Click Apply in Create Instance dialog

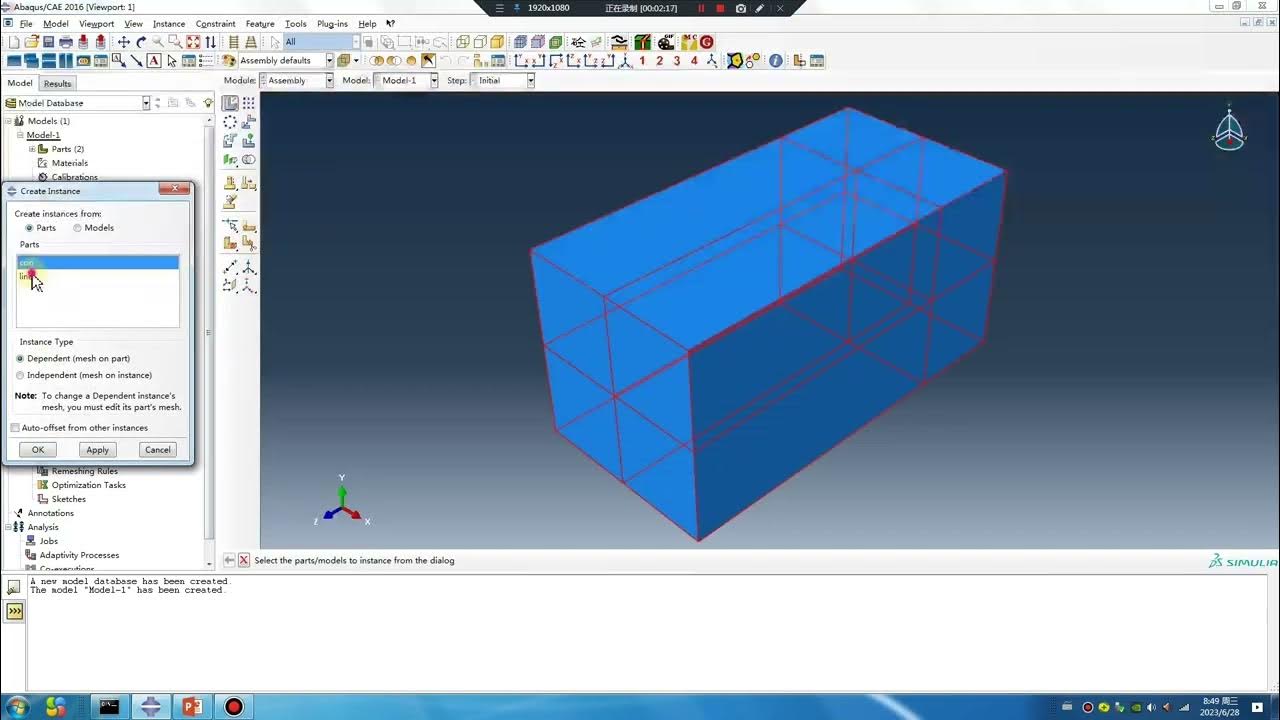coord(98,450)
